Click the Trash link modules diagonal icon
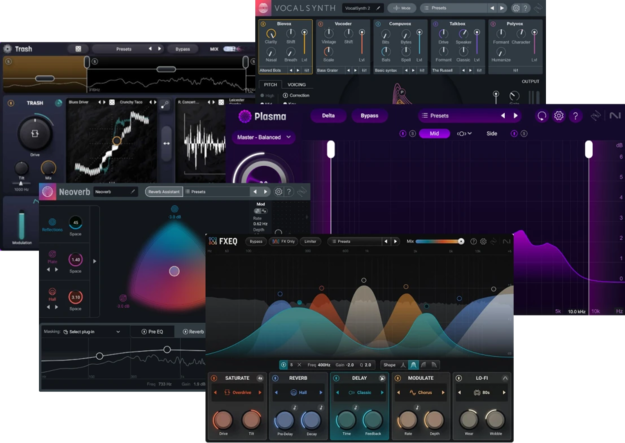Screen dimensions: 625x443 pyautogui.click(x=165, y=105)
